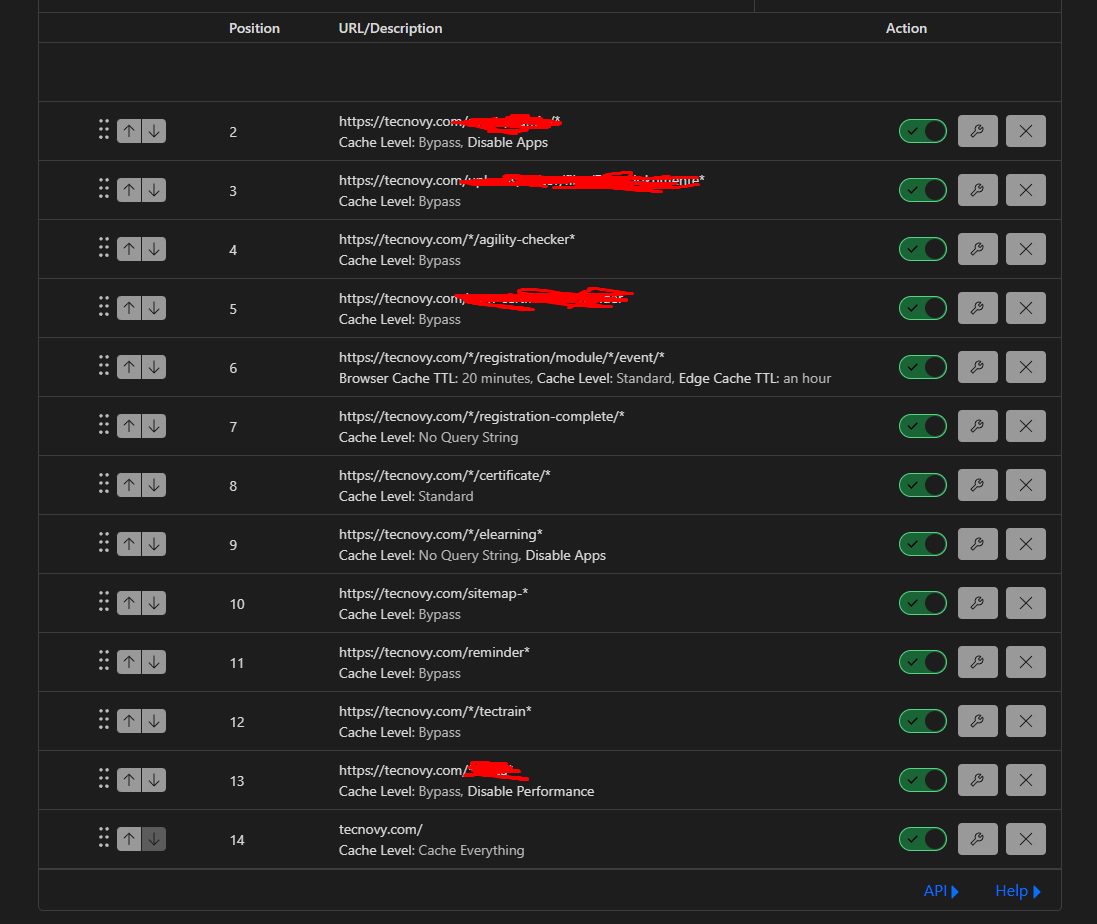1097x924 pixels.
Task: Move agility-checker rule up one position
Action: pos(129,249)
